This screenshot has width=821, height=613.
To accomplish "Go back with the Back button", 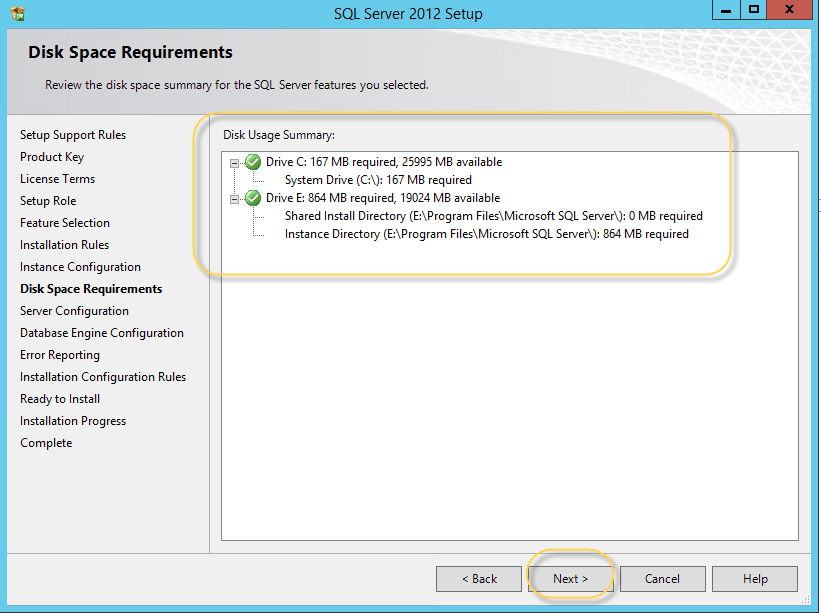I will point(479,579).
